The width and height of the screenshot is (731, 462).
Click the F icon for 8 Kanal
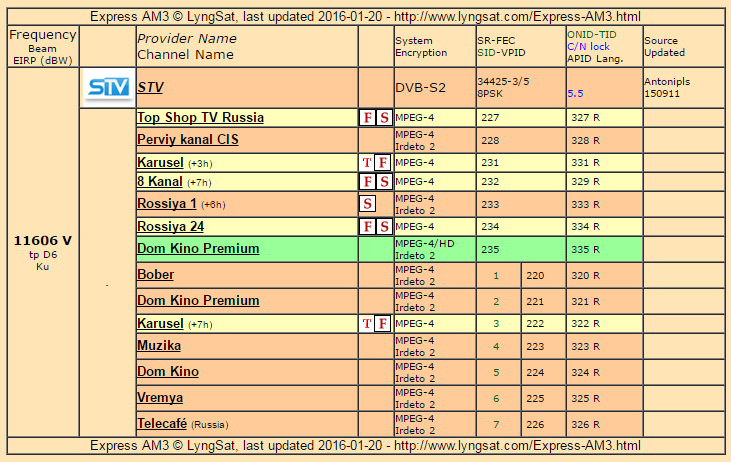(x=367, y=181)
